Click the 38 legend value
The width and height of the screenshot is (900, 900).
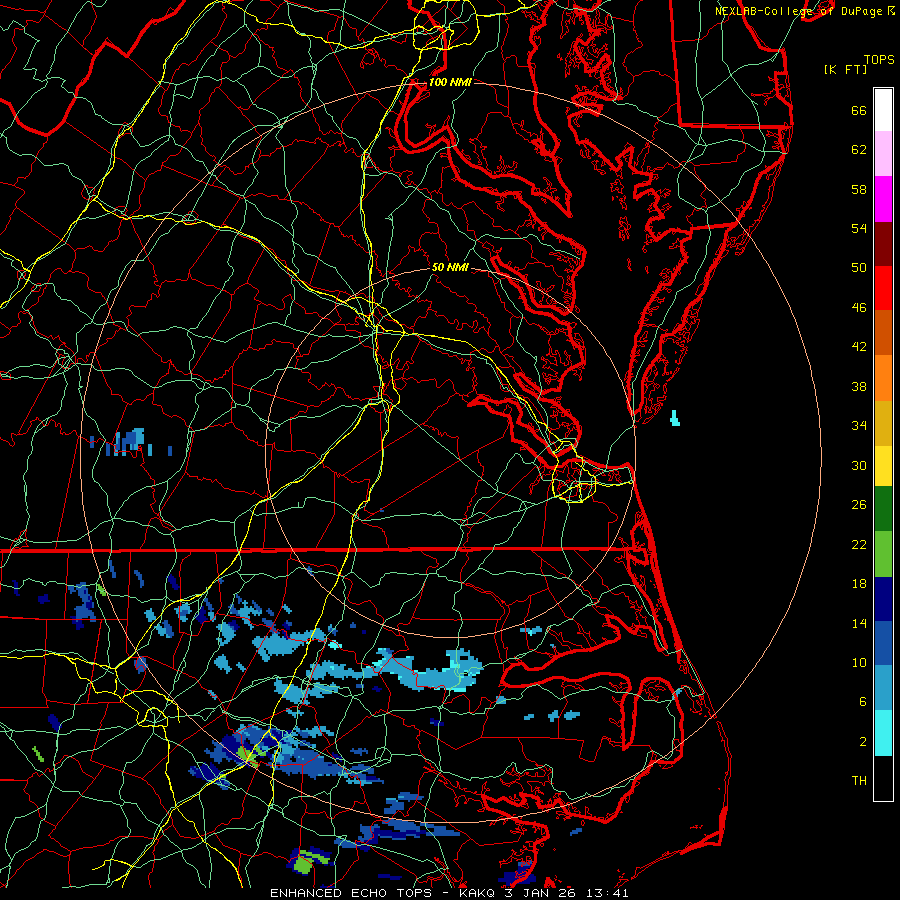tap(859, 386)
